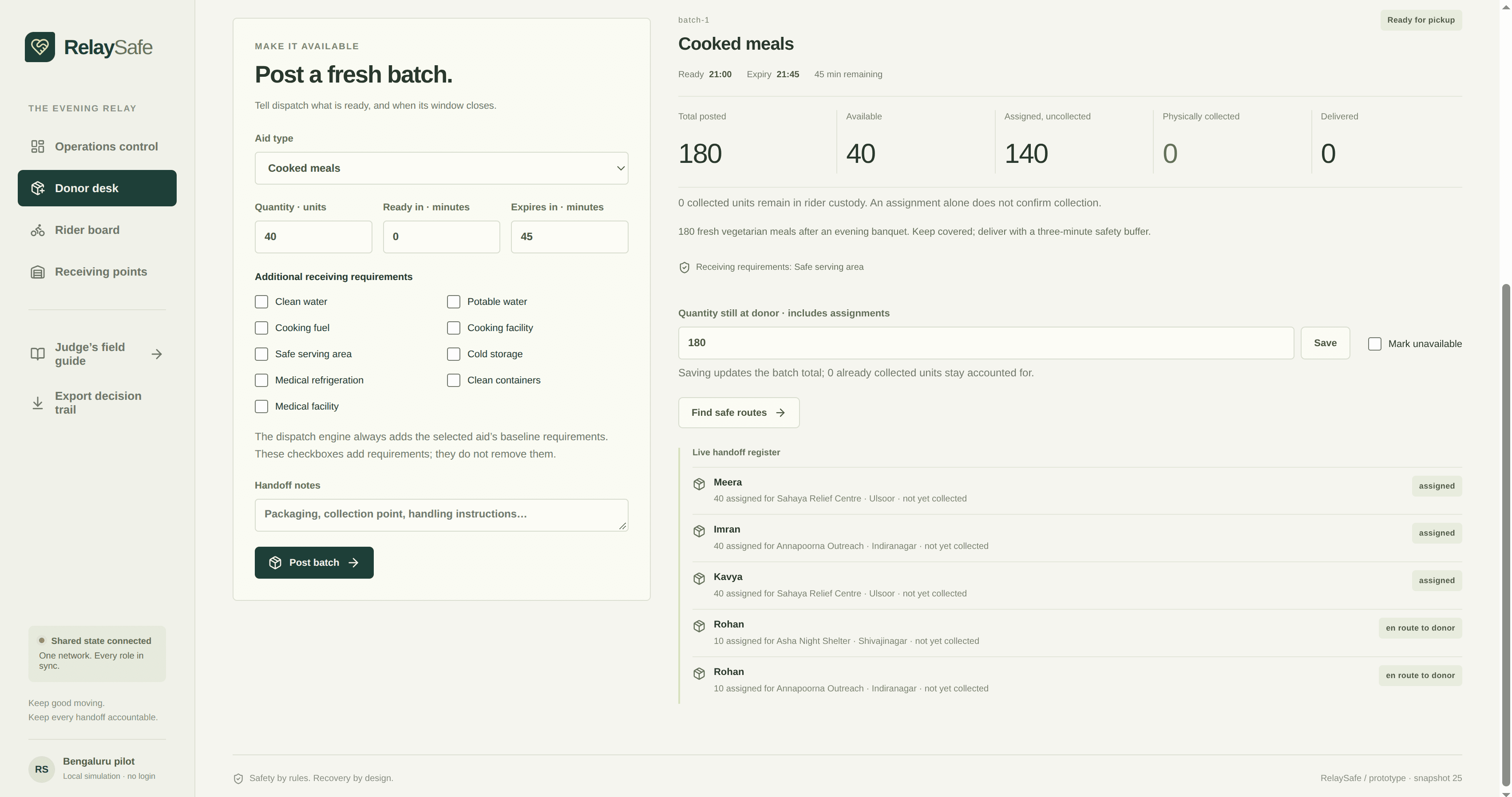Open the Aid type dropdown

coord(441,169)
